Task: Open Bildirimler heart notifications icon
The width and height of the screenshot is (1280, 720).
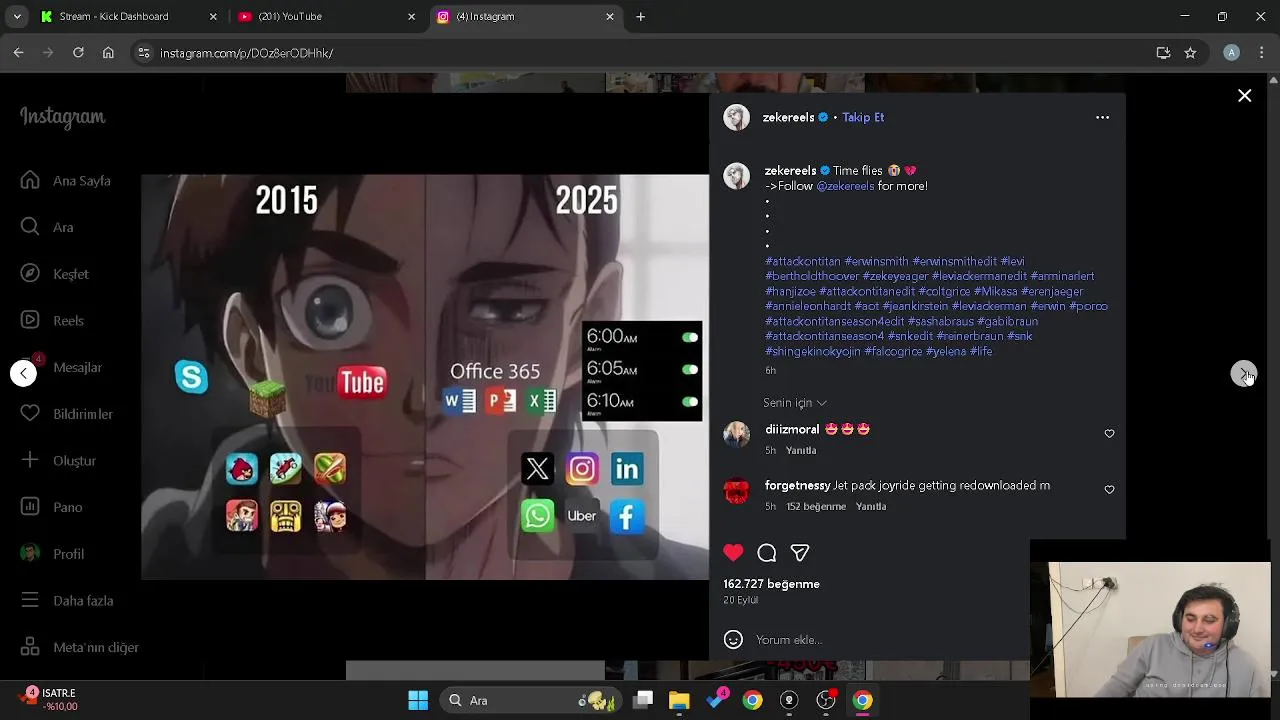Action: [x=30, y=413]
